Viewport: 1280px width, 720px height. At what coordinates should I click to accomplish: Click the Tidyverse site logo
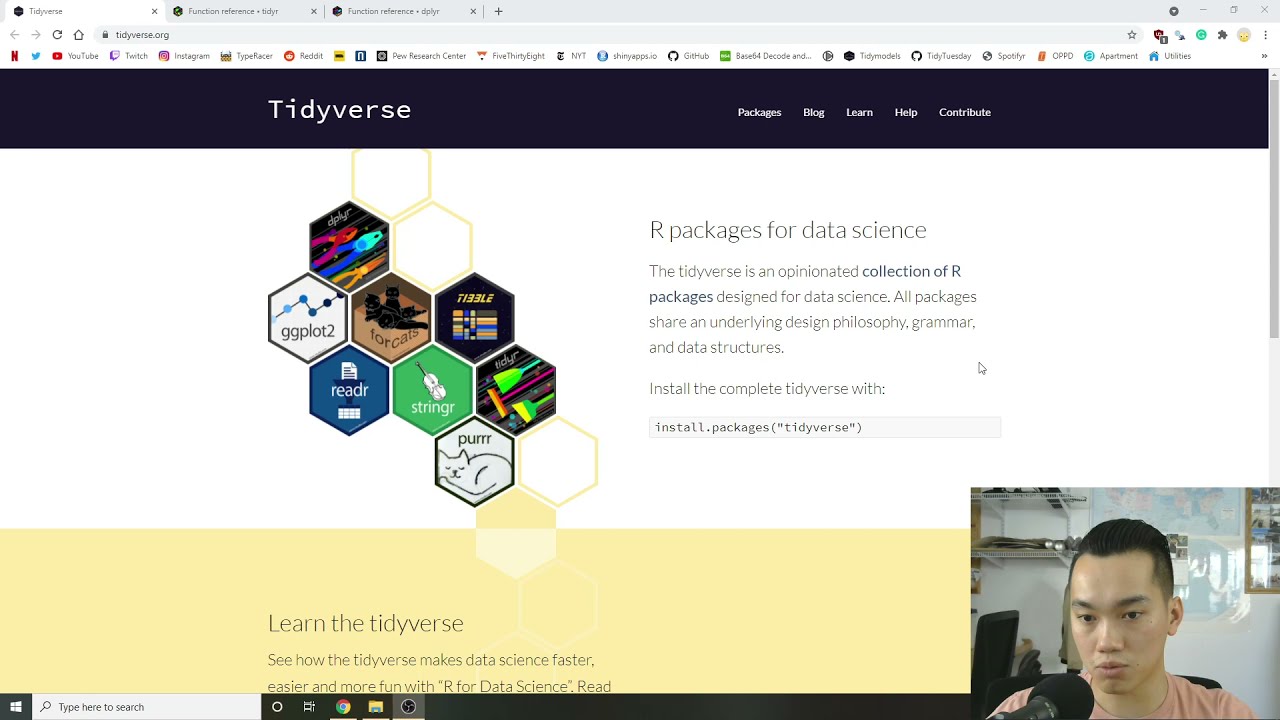coord(340,110)
